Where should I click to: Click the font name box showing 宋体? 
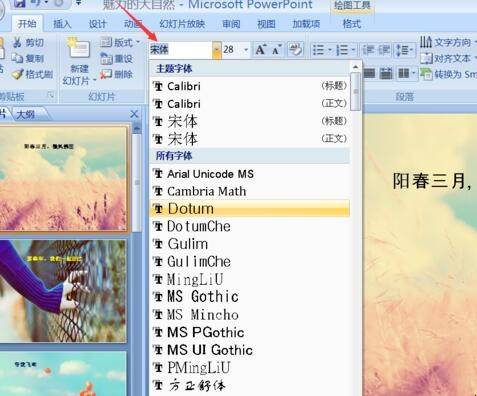pos(181,50)
